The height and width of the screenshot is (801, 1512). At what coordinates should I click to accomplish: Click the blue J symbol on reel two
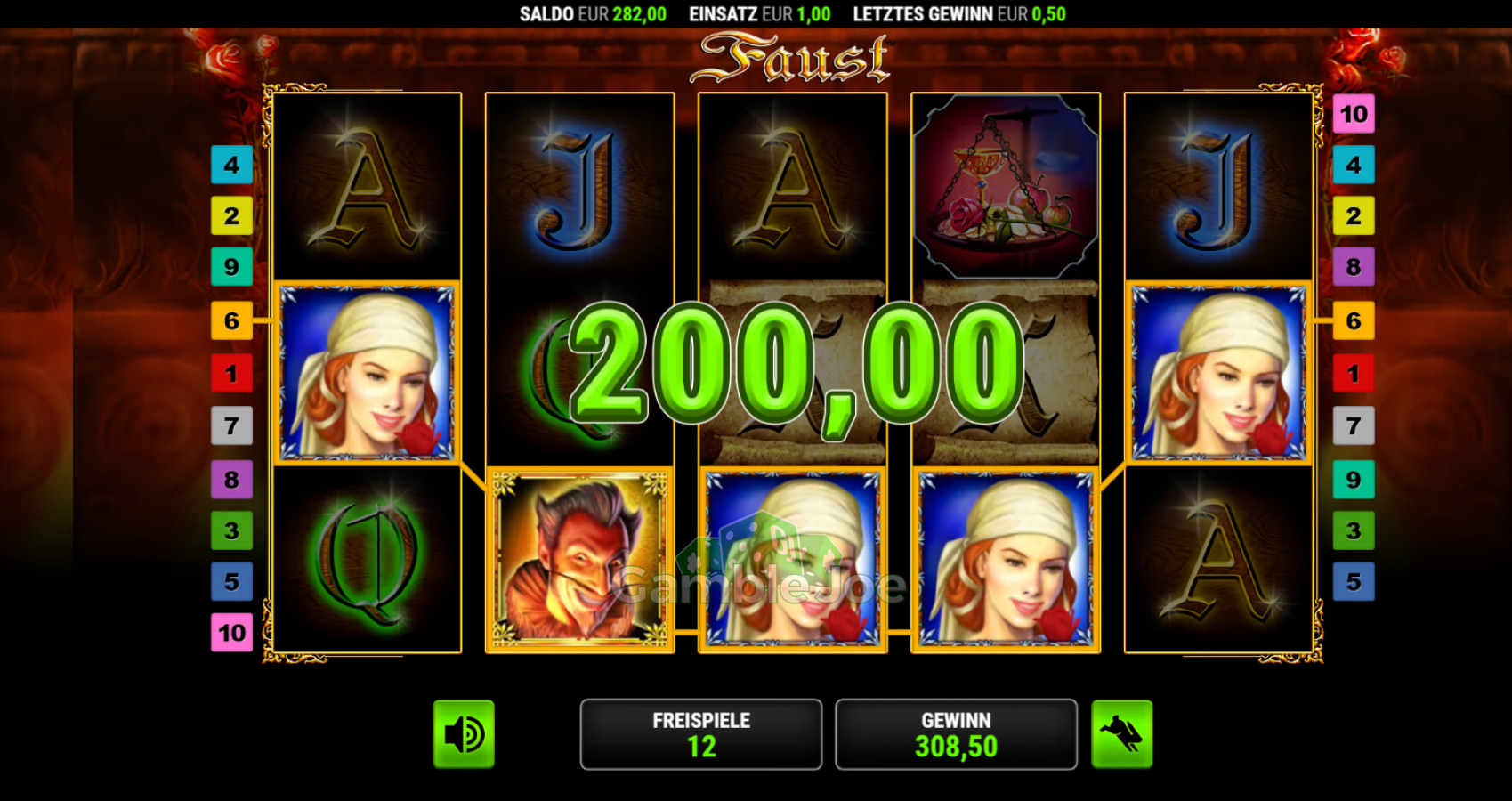(579, 187)
